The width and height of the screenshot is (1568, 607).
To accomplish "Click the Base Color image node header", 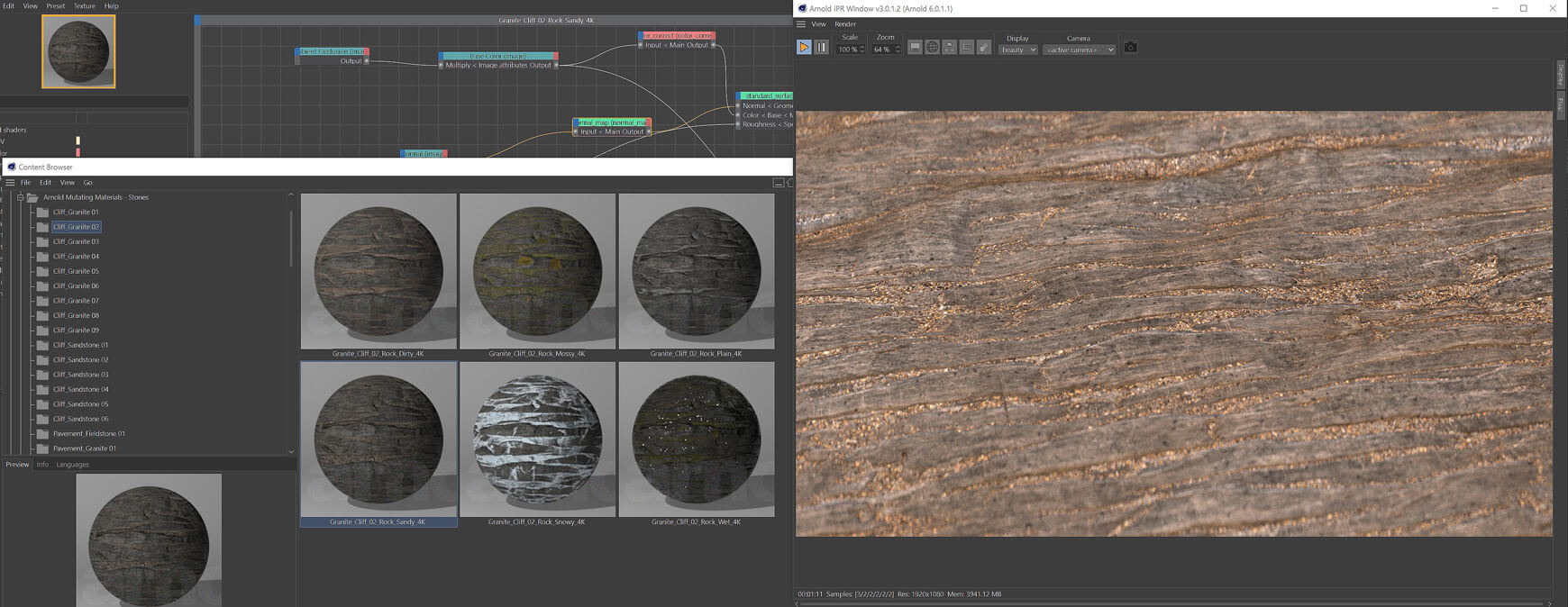I will (497, 56).
